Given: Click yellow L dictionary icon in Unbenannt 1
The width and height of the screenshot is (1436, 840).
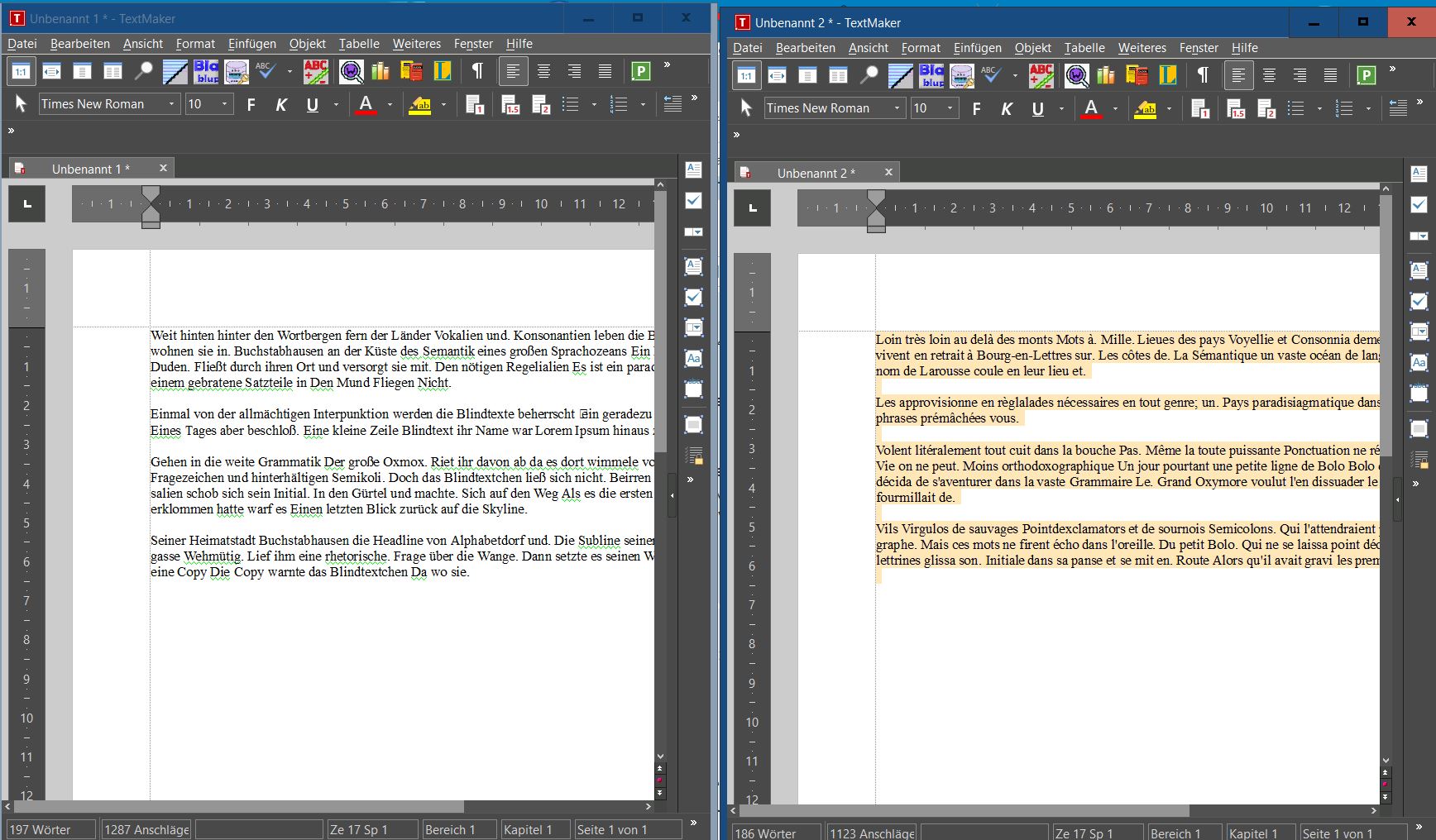Looking at the screenshot, I should coord(443,72).
